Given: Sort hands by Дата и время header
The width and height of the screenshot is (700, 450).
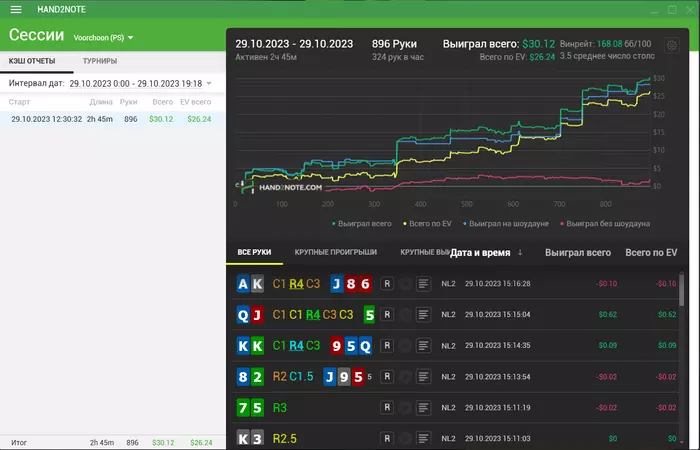Looking at the screenshot, I should pos(480,253).
